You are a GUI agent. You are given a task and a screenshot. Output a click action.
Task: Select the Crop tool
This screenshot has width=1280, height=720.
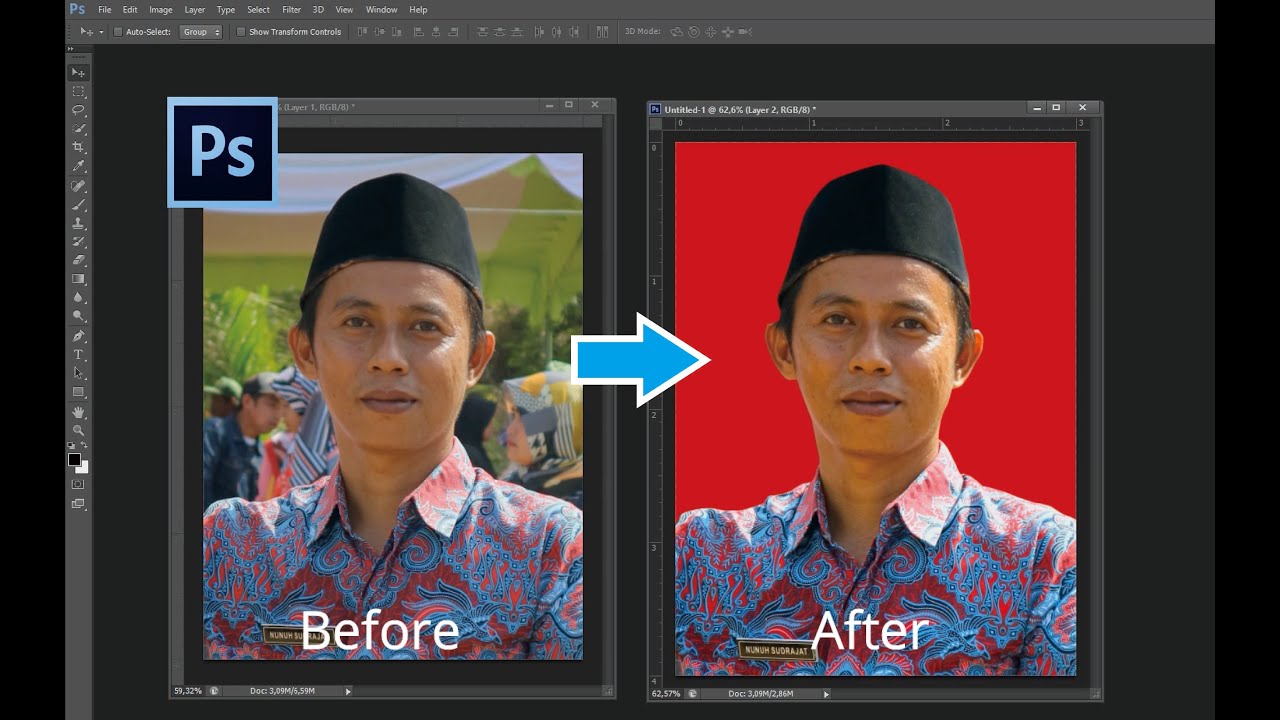[78, 147]
